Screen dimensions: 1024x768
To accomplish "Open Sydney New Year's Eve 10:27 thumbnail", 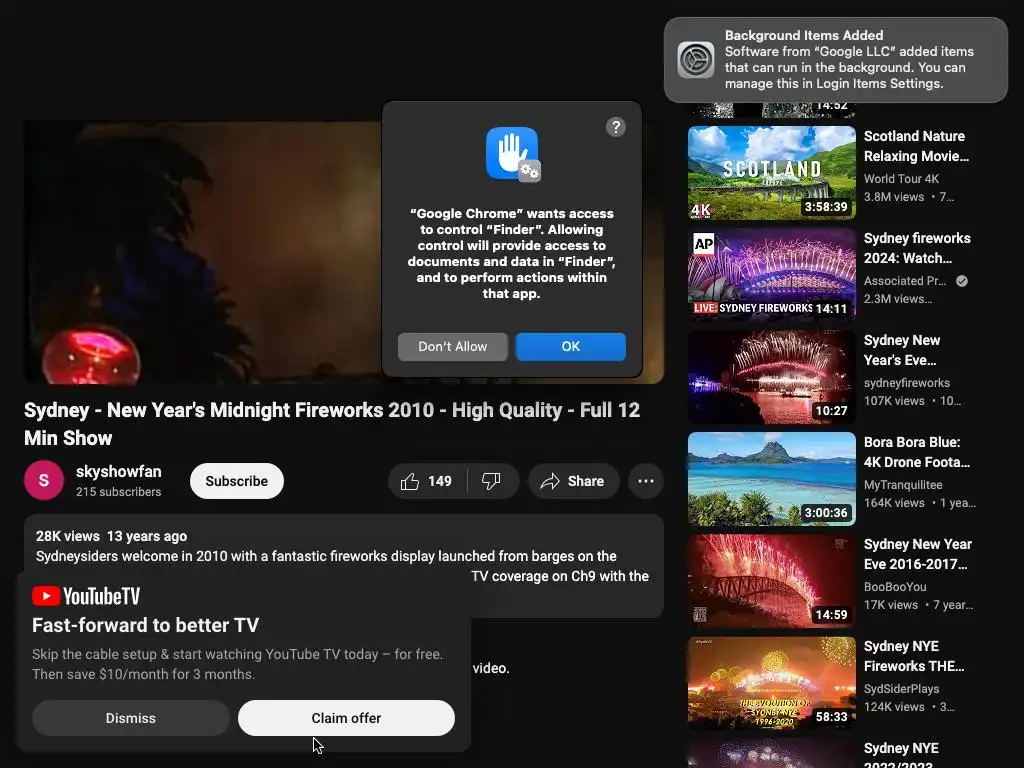I will tap(771, 377).
